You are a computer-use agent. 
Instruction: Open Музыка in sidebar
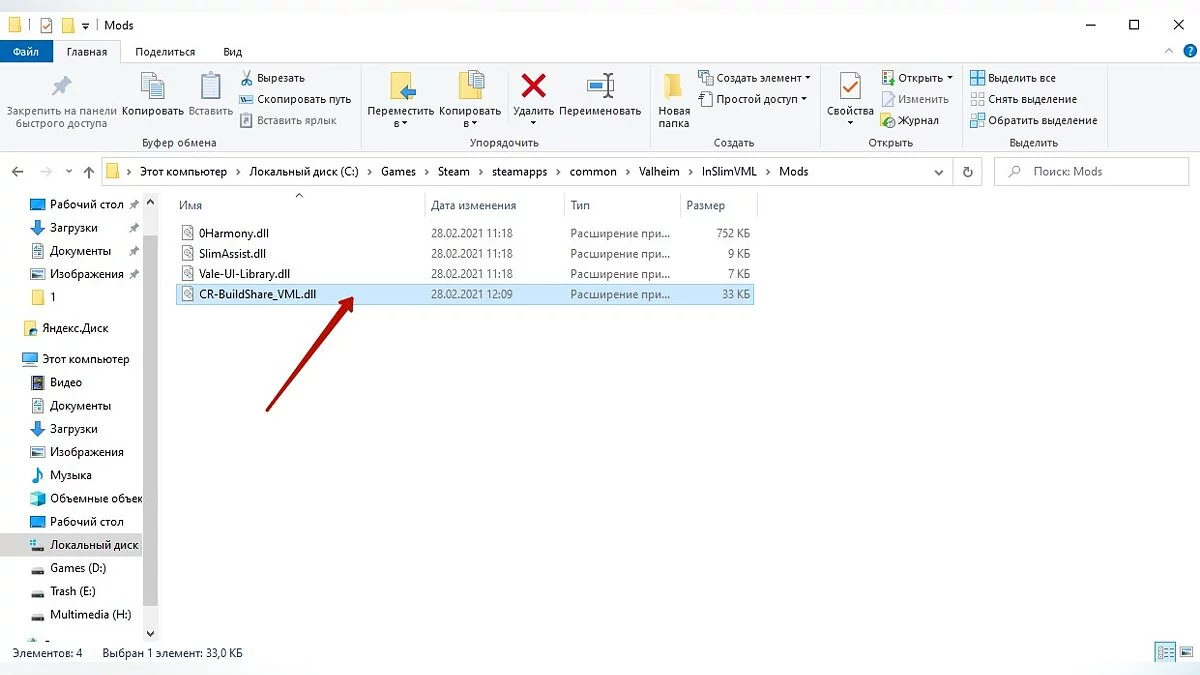tap(61, 475)
